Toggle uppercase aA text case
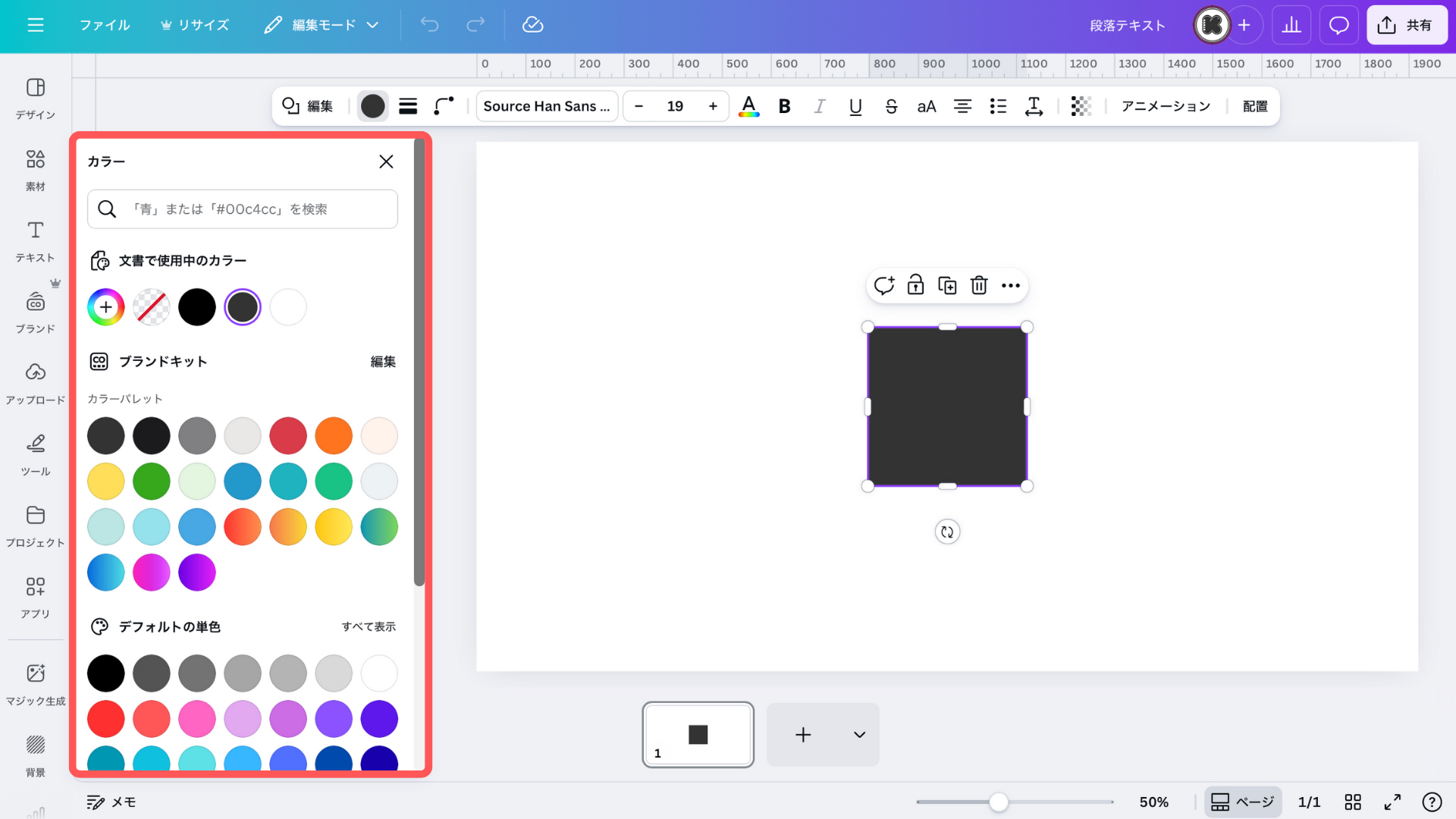The height and width of the screenshot is (819, 1456). click(927, 106)
